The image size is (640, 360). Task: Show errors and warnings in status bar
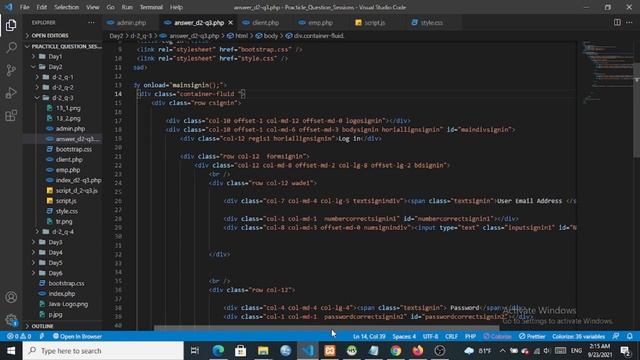point(19,336)
